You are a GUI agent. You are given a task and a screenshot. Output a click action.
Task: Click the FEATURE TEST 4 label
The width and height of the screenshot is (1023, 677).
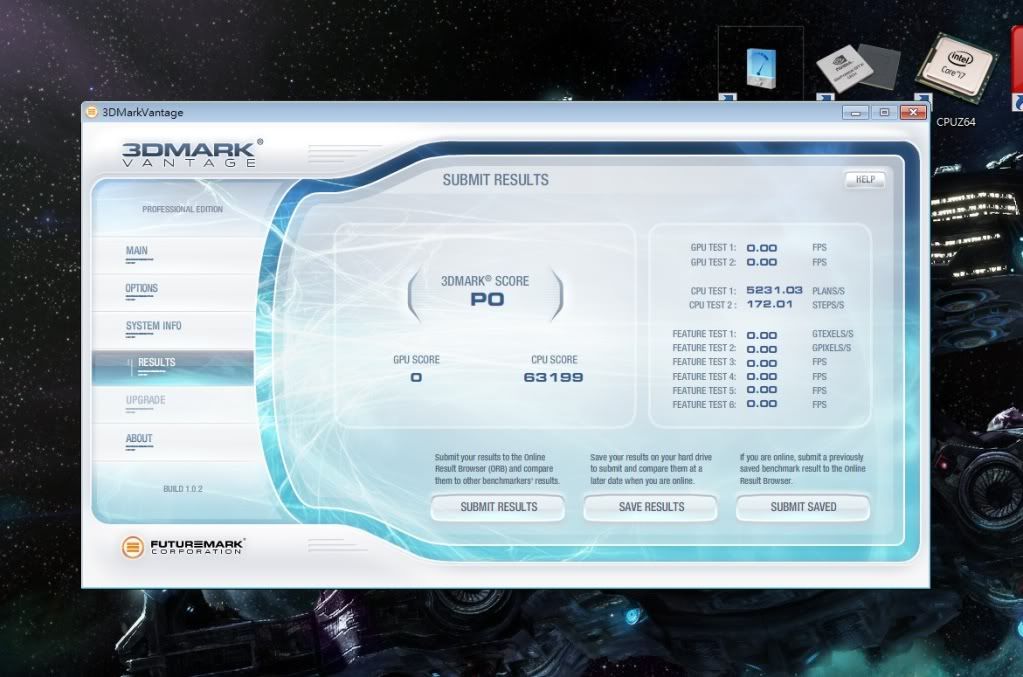704,377
